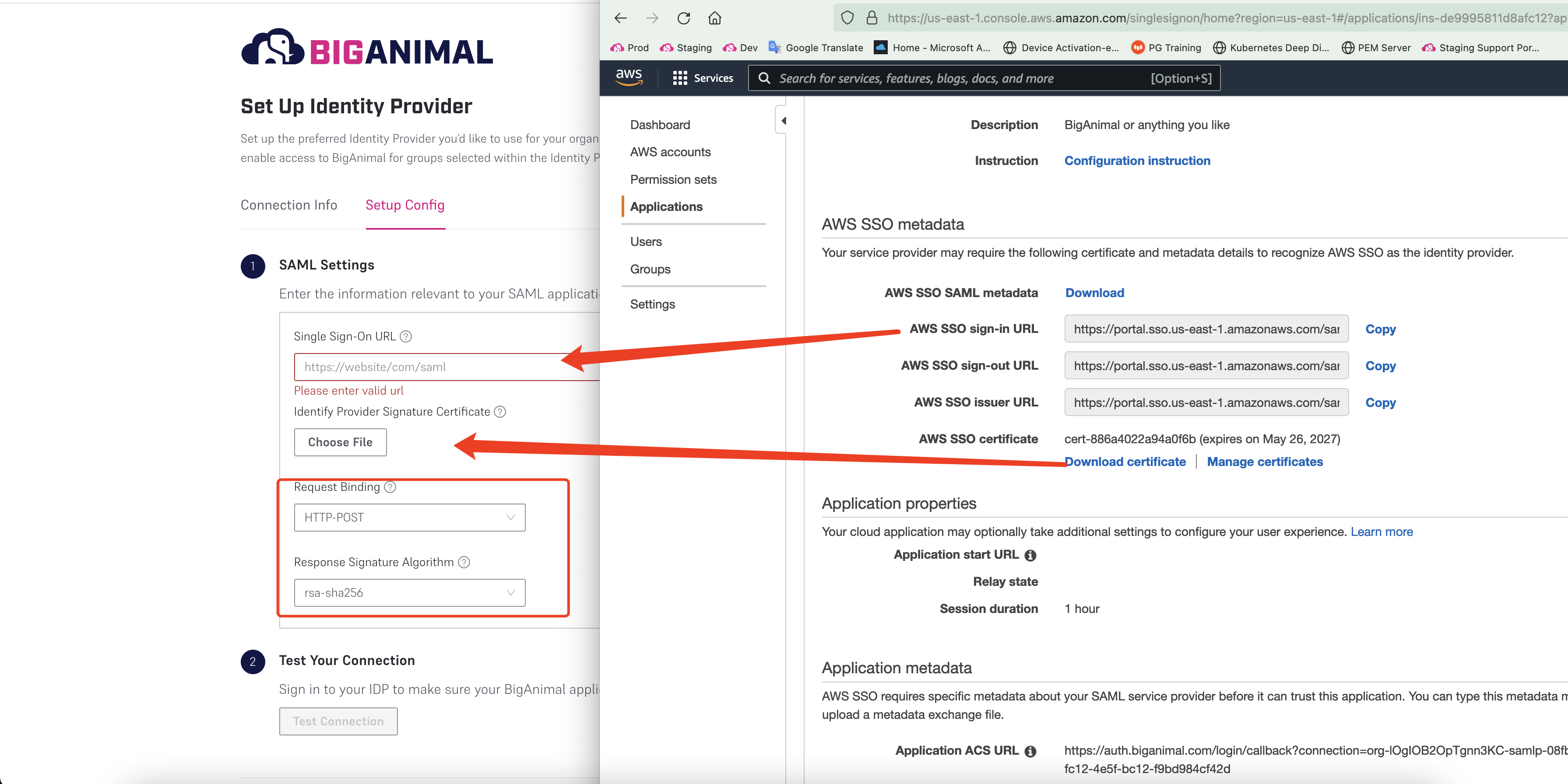The image size is (1568, 784).
Task: Click the BigAnimal logo
Action: [x=367, y=47]
